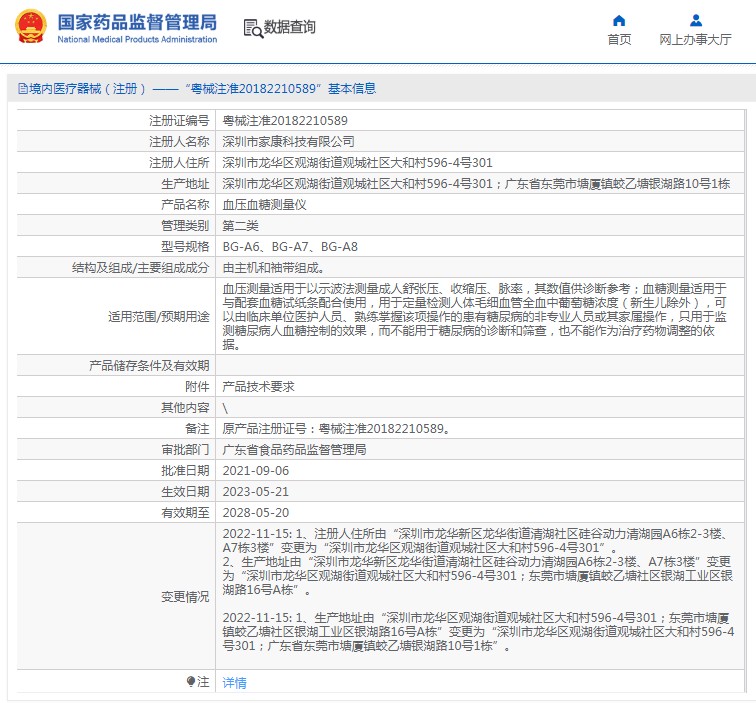Click the 注册证编号 row label
The width and height of the screenshot is (756, 703).
(x=179, y=121)
